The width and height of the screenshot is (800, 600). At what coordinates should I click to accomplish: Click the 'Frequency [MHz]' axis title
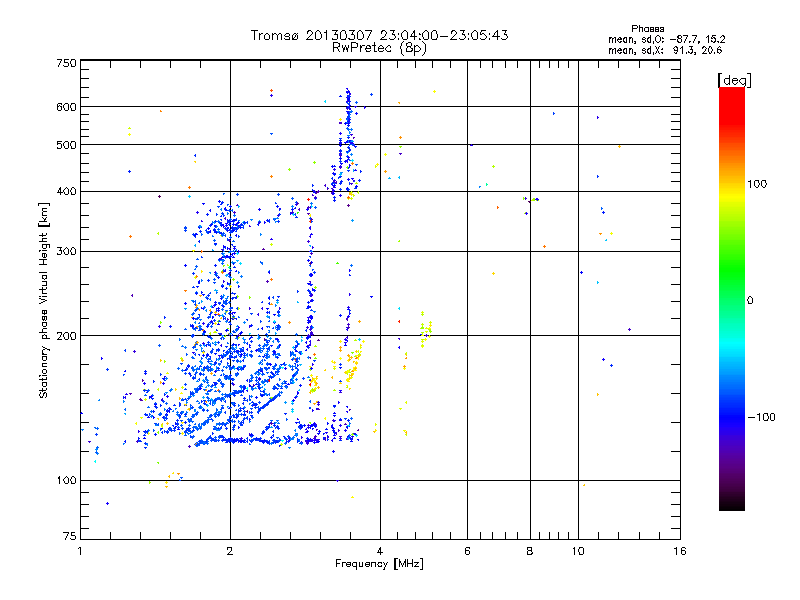tap(379, 564)
